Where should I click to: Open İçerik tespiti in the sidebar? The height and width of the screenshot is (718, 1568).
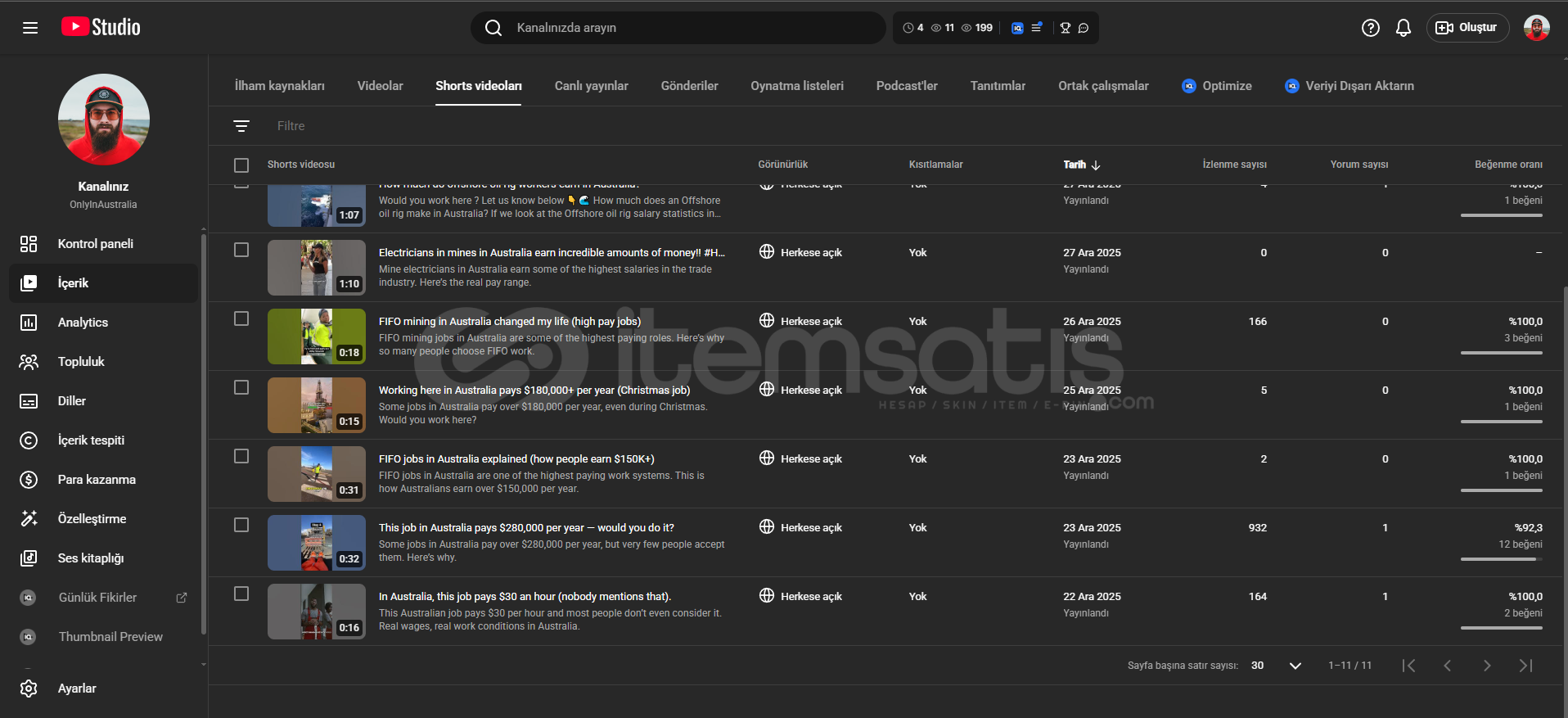click(x=91, y=440)
